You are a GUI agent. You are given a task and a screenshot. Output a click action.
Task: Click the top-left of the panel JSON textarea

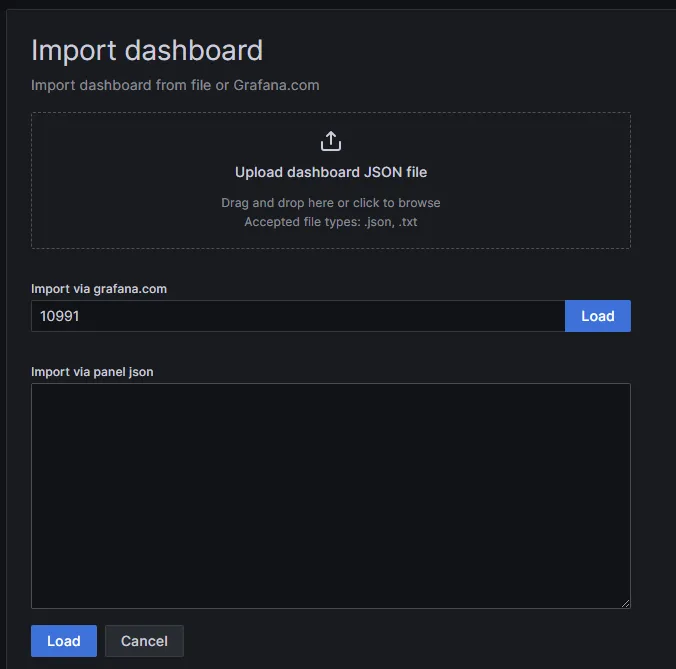pyautogui.click(x=45, y=397)
